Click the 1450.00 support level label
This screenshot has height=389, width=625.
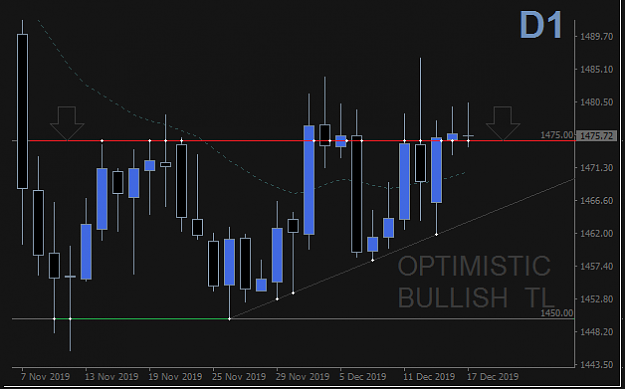coord(557,313)
